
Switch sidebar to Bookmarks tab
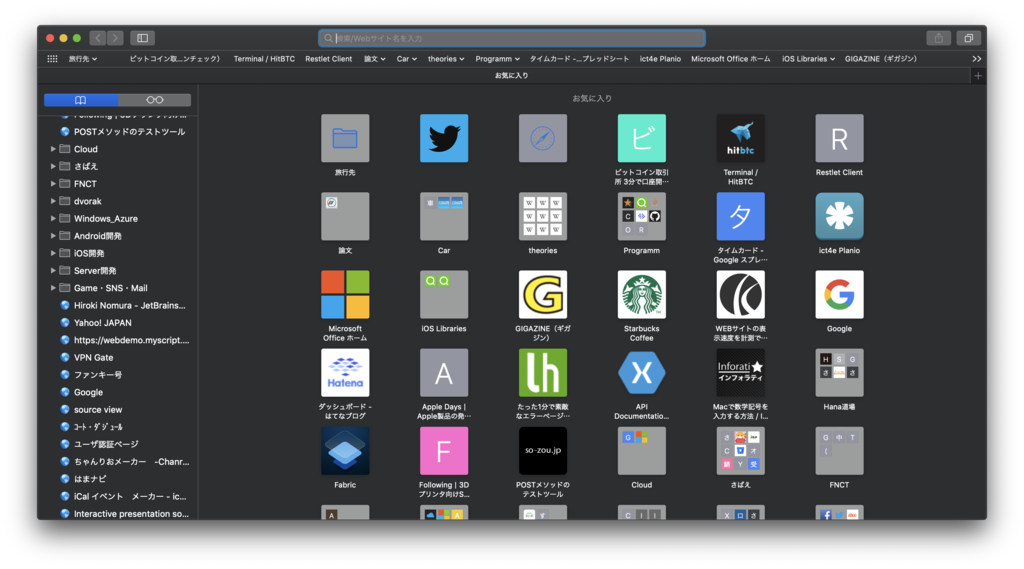(x=81, y=100)
